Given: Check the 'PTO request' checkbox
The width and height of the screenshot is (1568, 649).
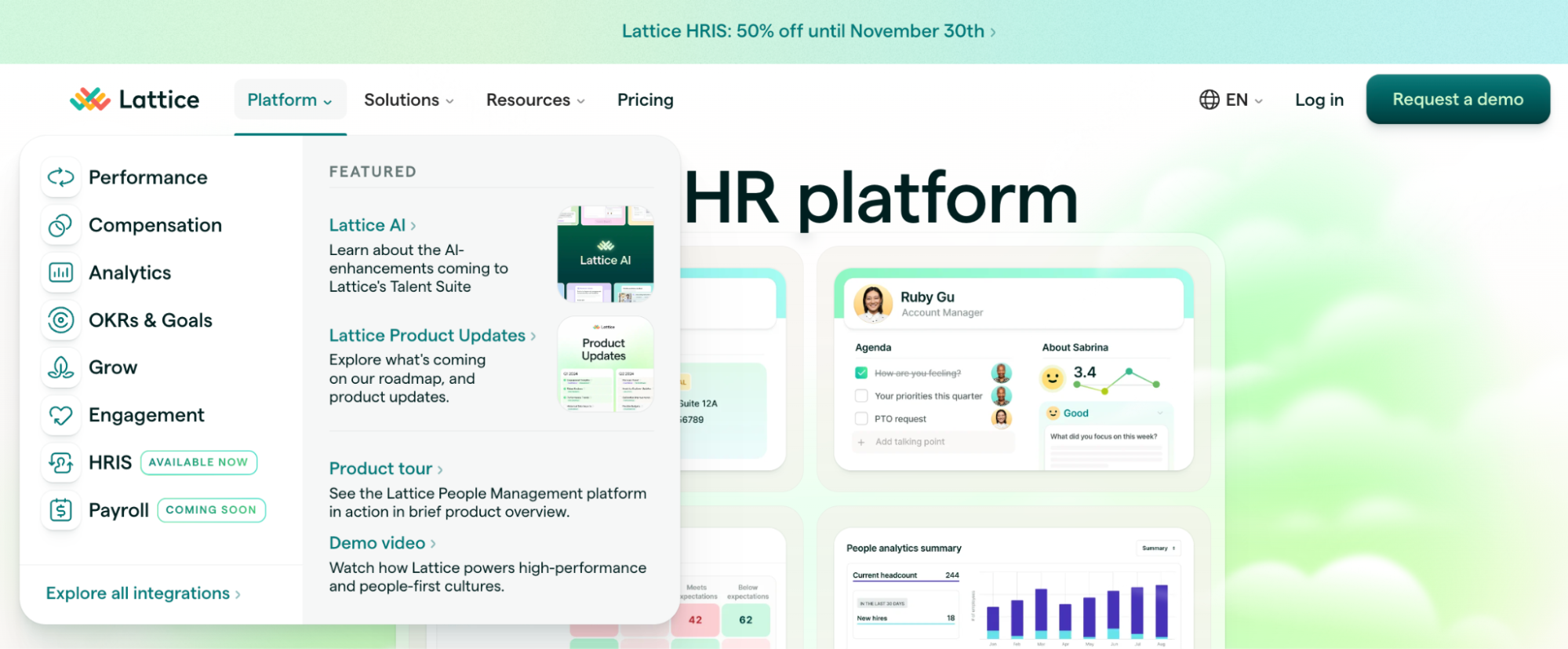Looking at the screenshot, I should click(861, 418).
